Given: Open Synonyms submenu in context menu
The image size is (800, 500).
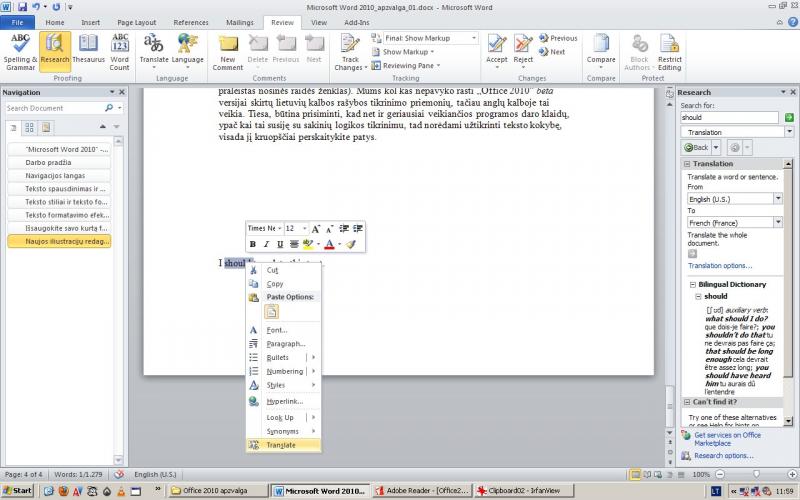Looking at the screenshot, I should point(283,432).
